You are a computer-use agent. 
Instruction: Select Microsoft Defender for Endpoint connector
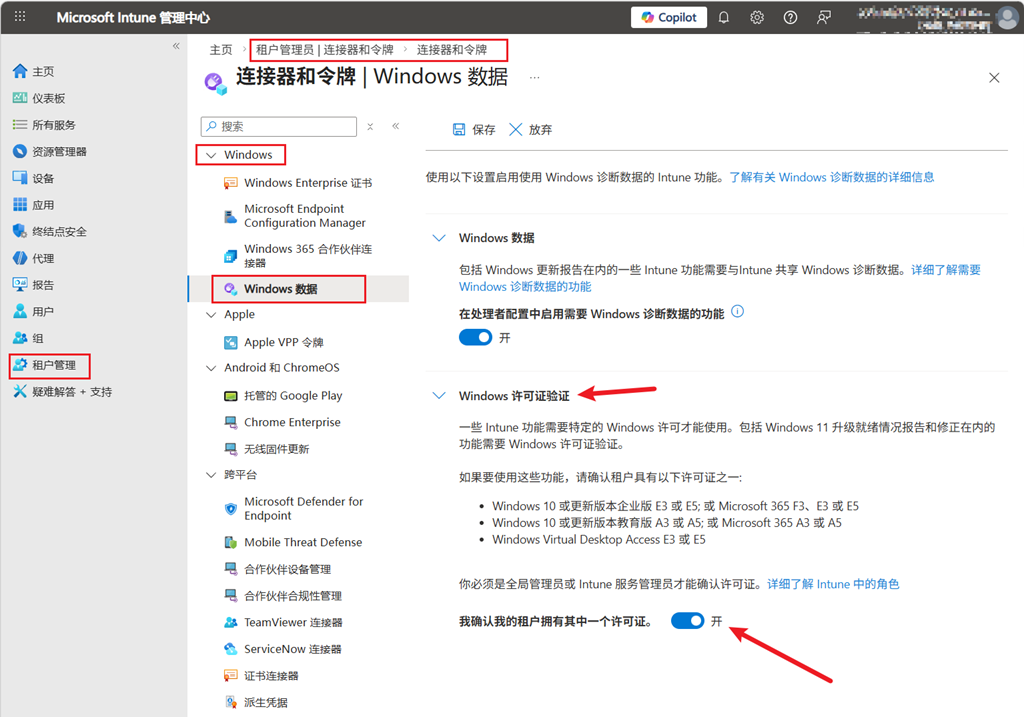[303, 509]
